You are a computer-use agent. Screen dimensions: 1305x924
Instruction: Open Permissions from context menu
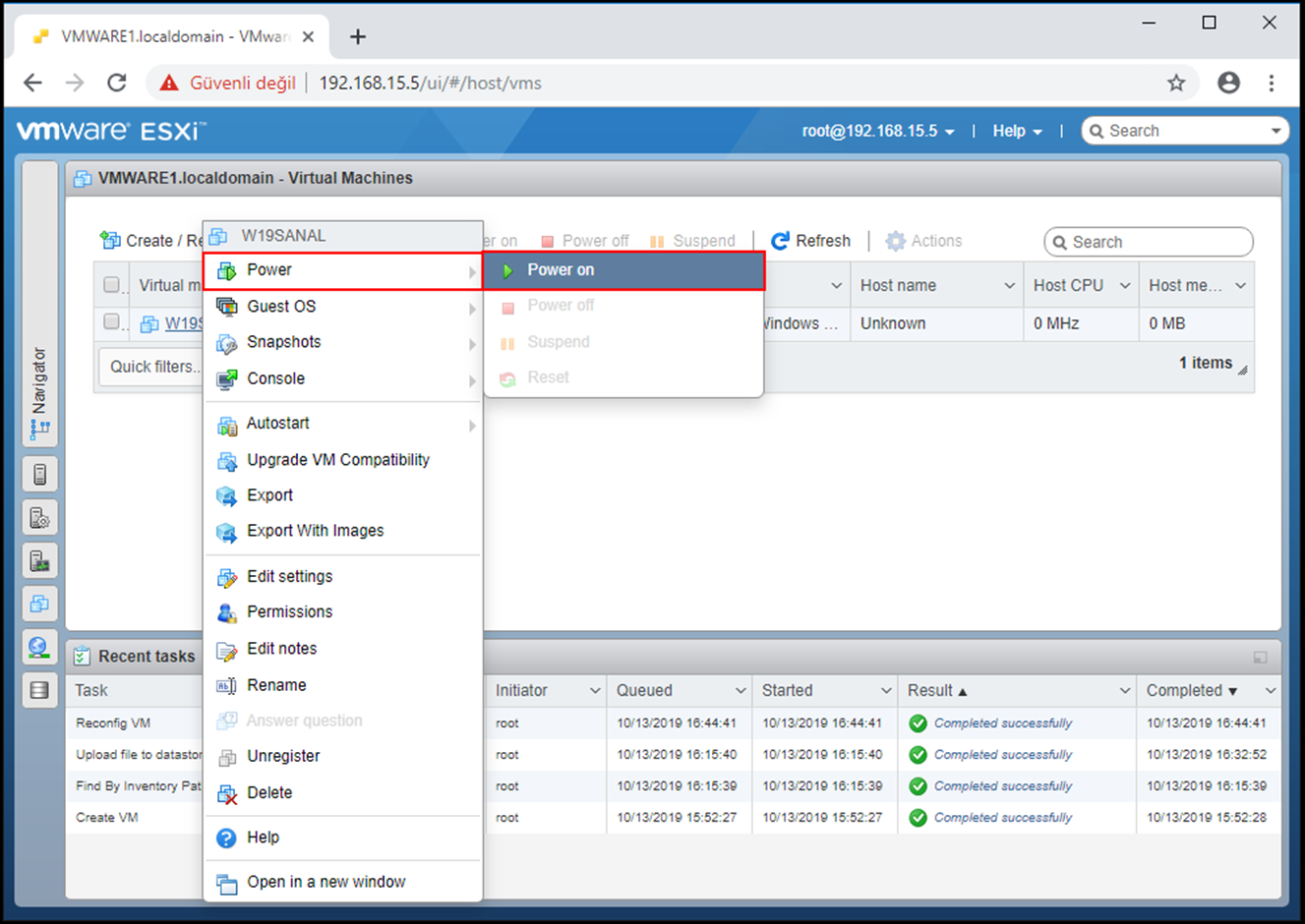[342, 612]
